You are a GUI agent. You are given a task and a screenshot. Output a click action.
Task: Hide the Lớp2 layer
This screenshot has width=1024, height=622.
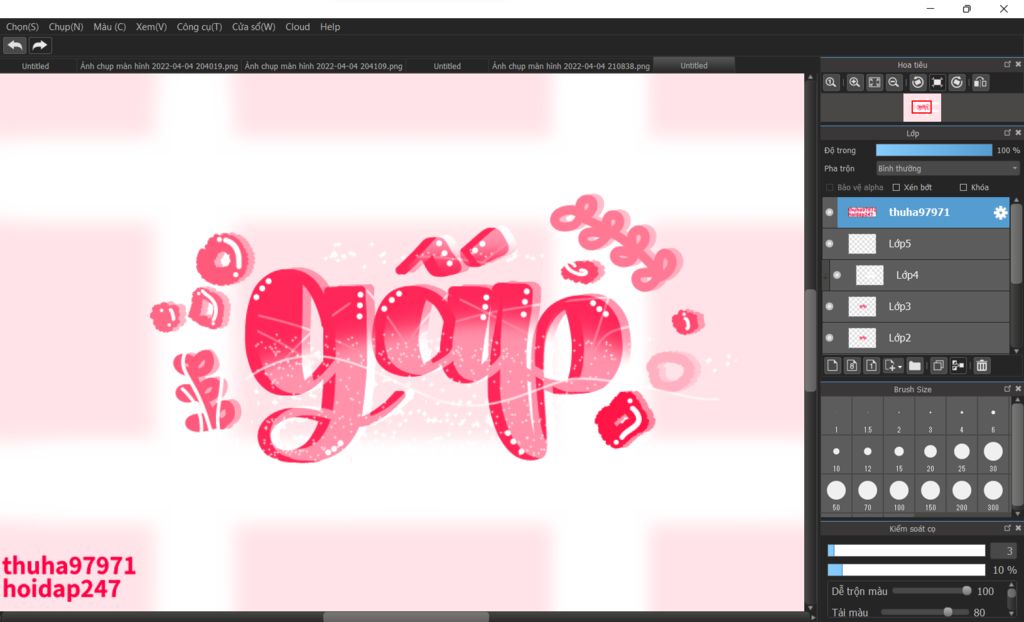(829, 338)
